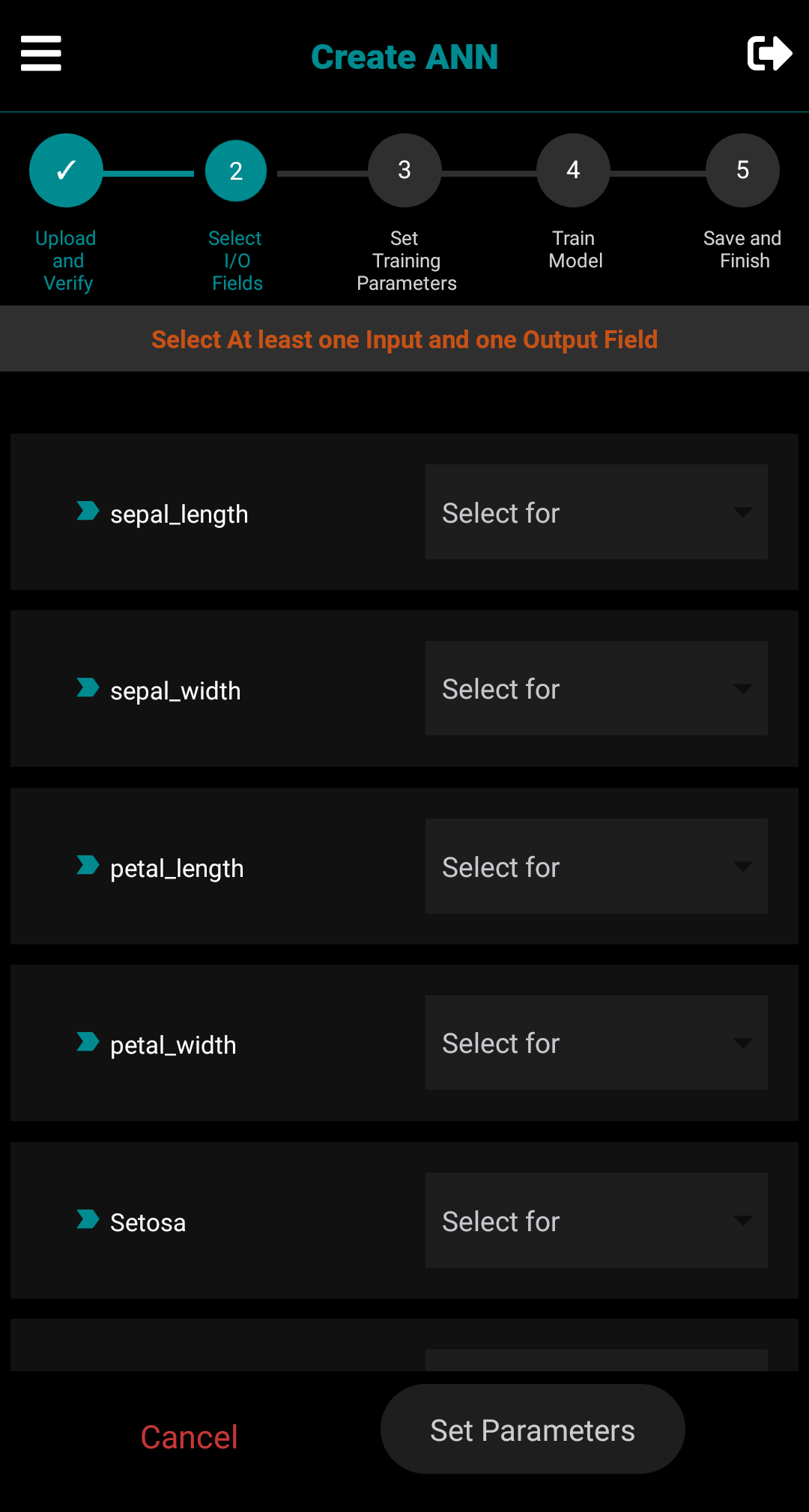Tap the arrow icon beside Setosa
This screenshot has height=1512, width=809.
coord(88,1220)
